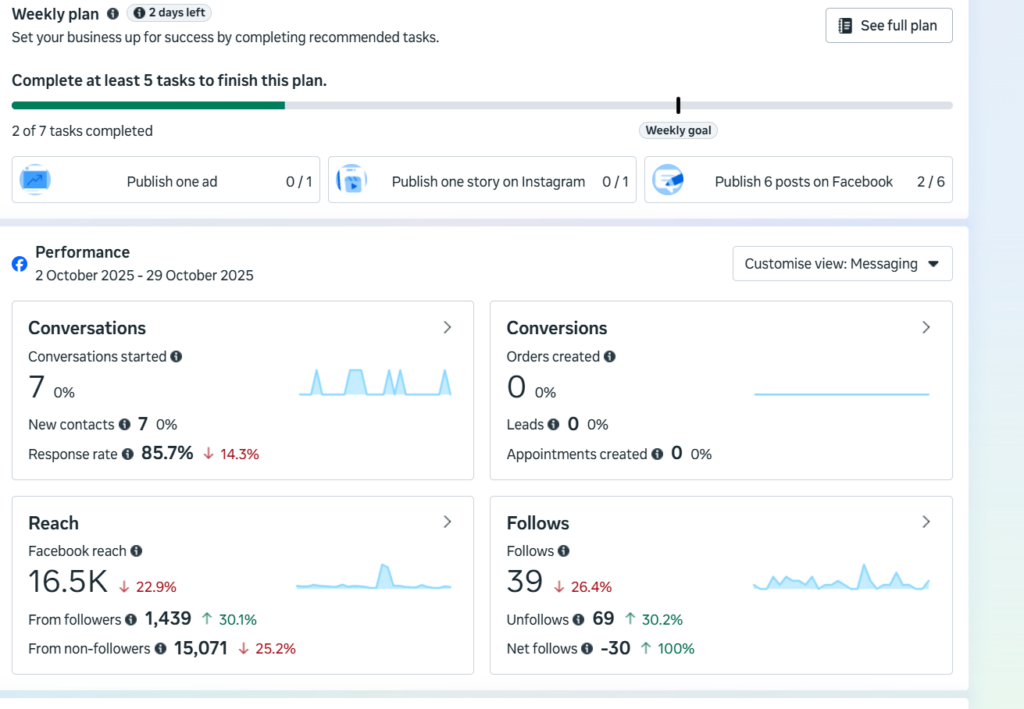The image size is (1024, 709).
Task: Click info icon next to Facebook reach
Action: [x=136, y=551]
